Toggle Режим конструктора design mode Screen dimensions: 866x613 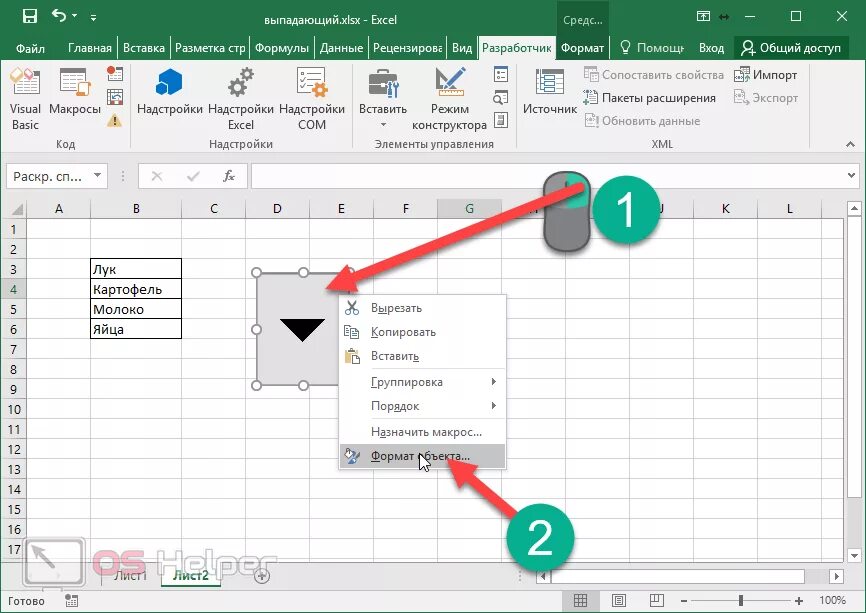tap(450, 99)
